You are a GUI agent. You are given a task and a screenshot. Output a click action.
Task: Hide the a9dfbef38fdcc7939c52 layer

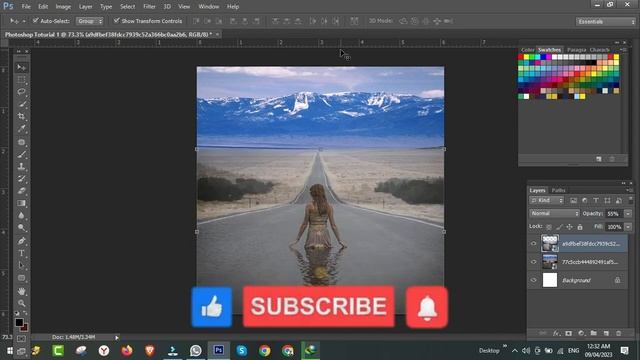(x=533, y=244)
